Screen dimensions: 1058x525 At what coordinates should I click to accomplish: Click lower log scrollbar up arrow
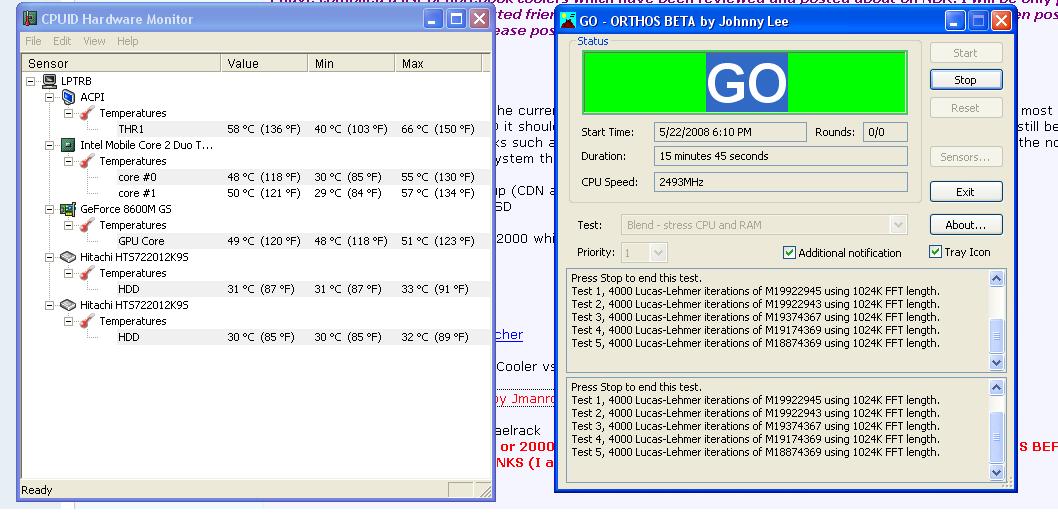tap(996, 387)
